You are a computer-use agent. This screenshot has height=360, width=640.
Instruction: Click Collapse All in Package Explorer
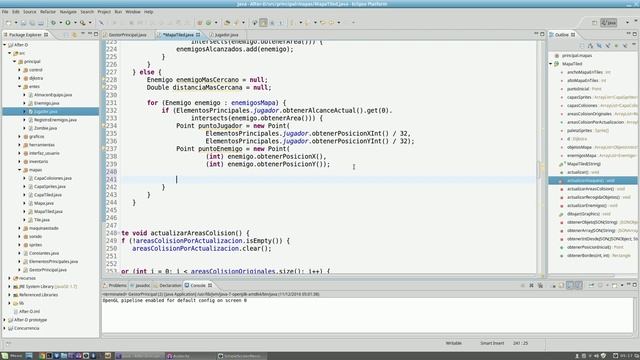pyautogui.click(x=66, y=35)
